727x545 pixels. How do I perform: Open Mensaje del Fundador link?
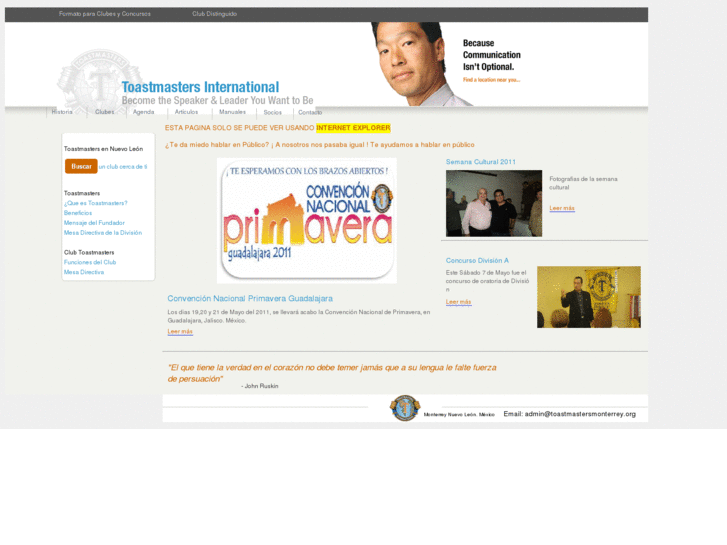click(x=94, y=223)
